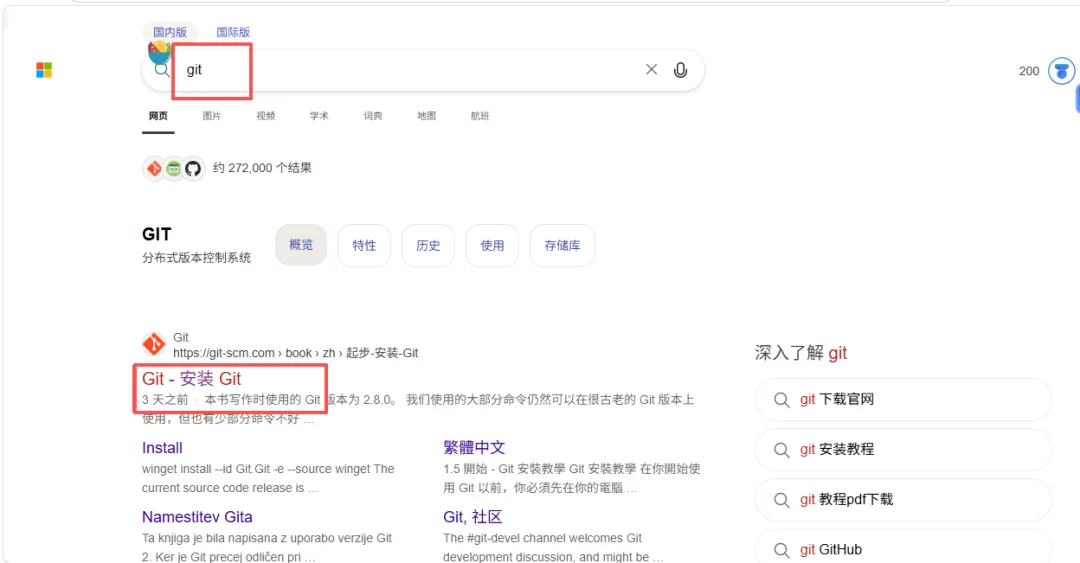Open the 视频 results tab
1080x563 pixels.
[266, 116]
